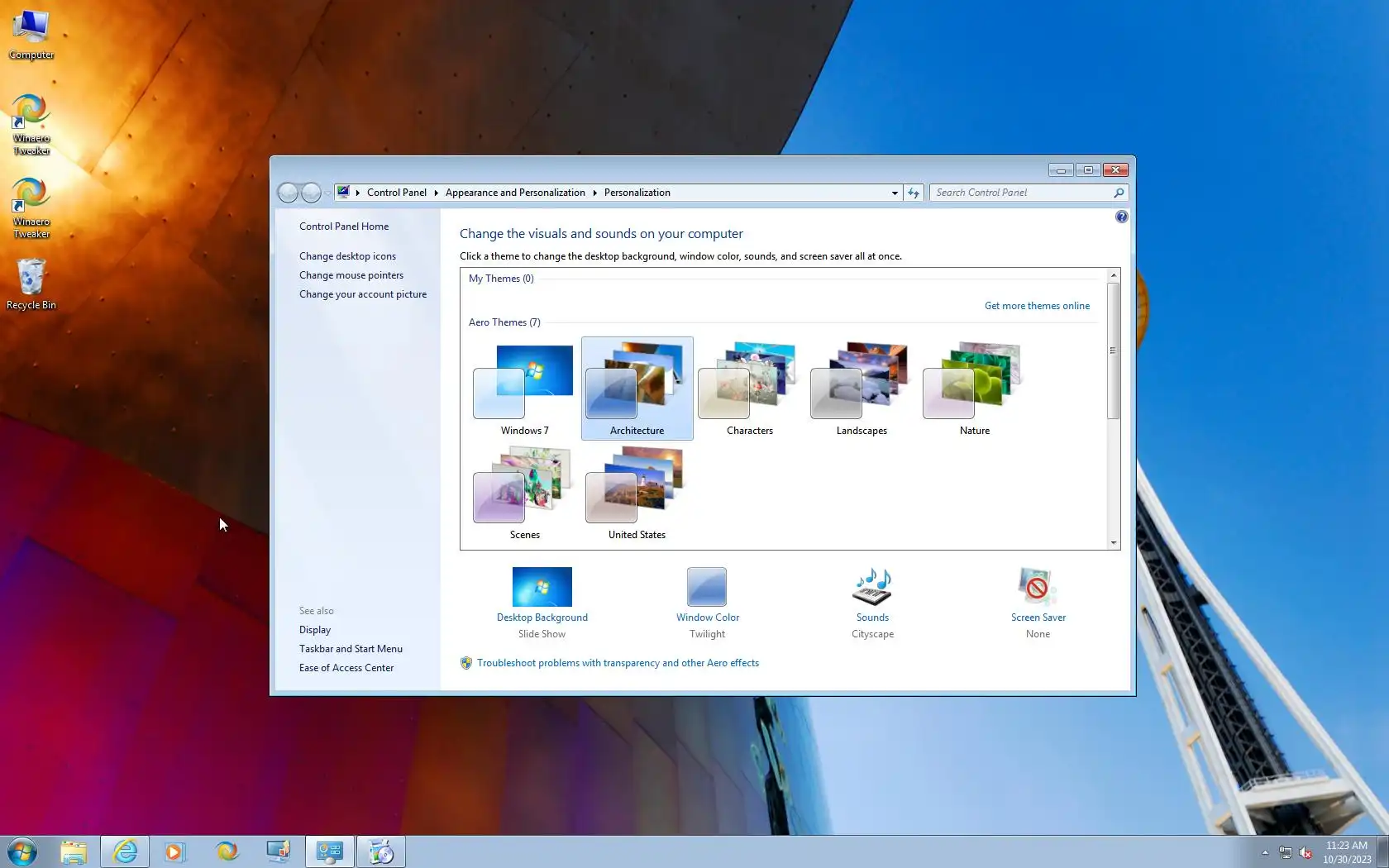Viewport: 1389px width, 868px height.
Task: Open the Display link under See also
Action: (315, 630)
